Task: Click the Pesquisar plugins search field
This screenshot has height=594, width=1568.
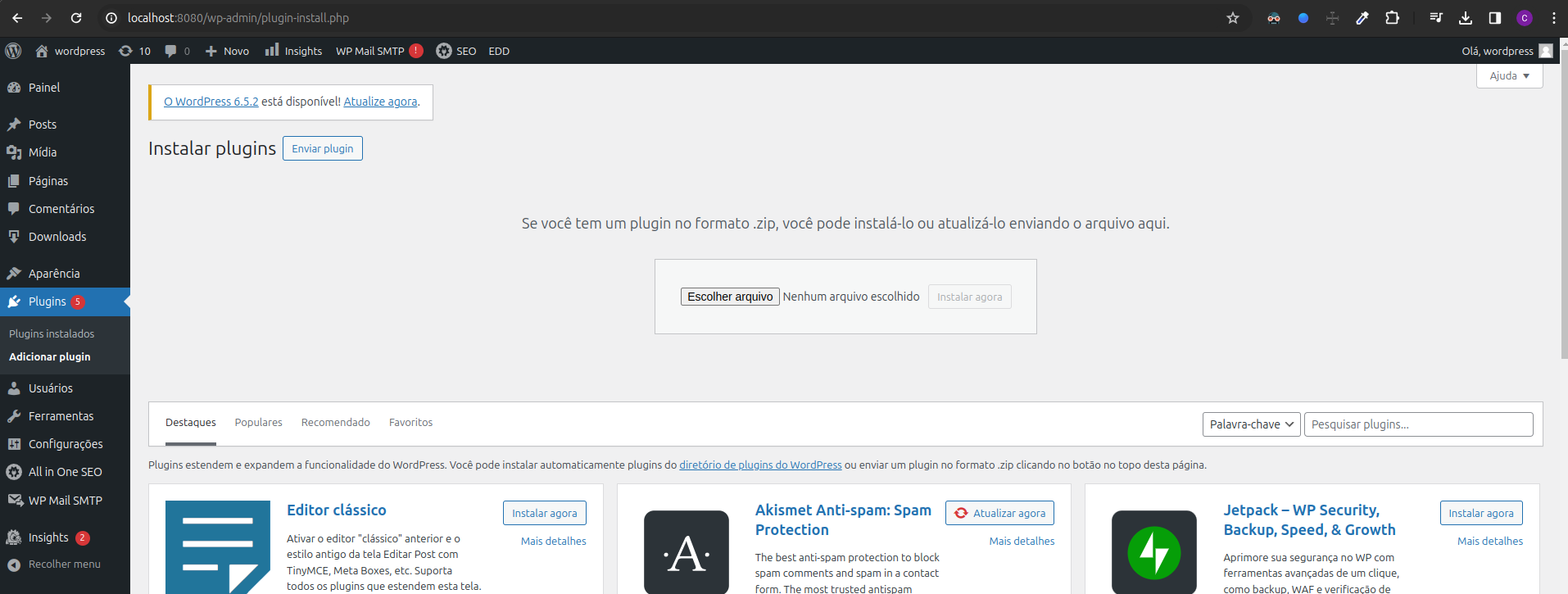Action: (x=1418, y=424)
